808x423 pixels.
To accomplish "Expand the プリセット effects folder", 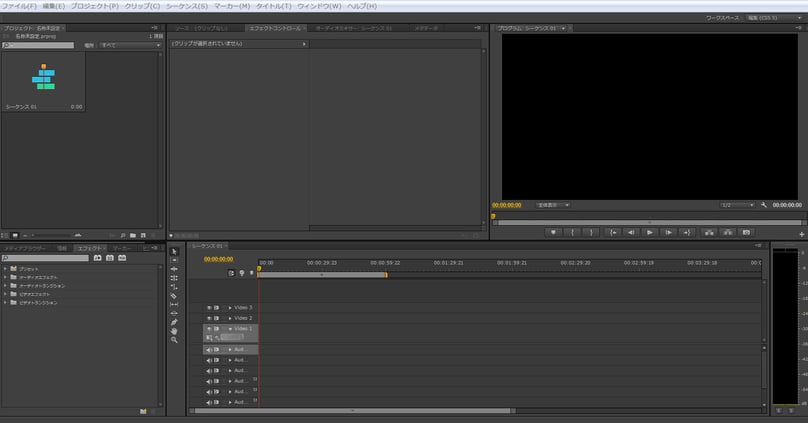I will click(6, 269).
